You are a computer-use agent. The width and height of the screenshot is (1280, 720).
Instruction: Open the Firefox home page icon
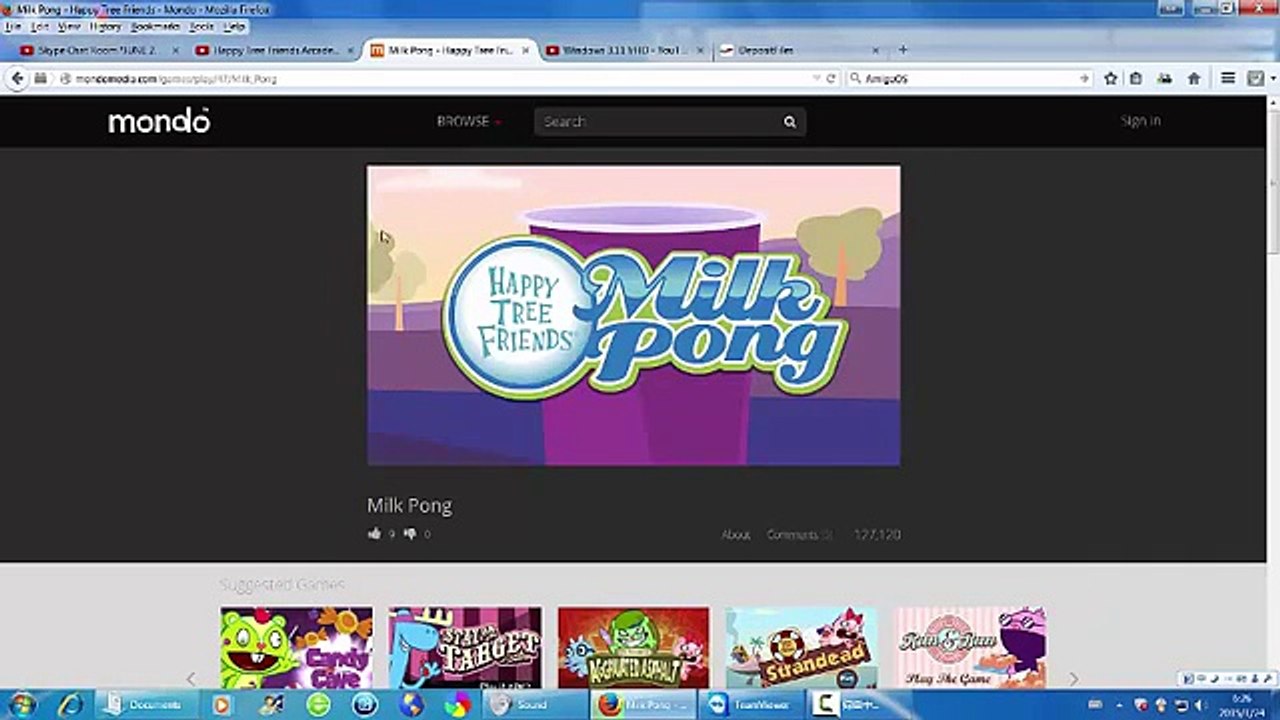pos(1193,78)
